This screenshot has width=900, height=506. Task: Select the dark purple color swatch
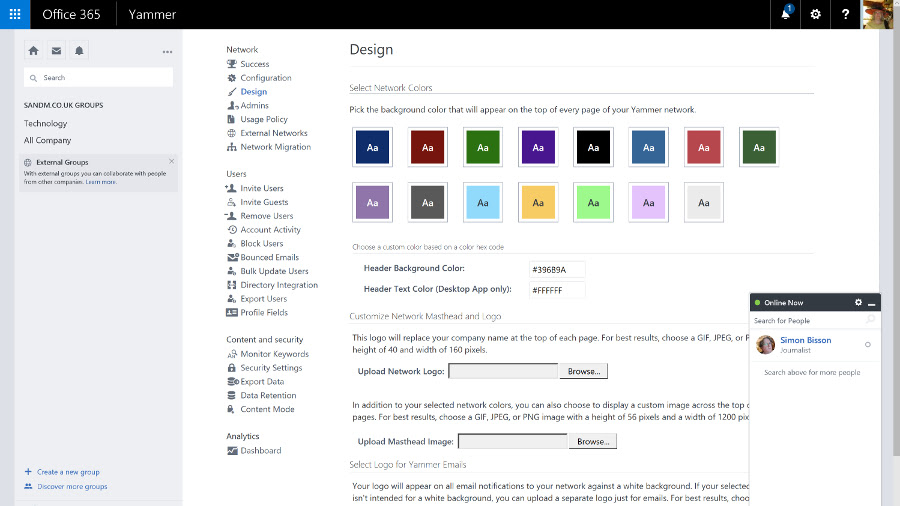point(538,147)
